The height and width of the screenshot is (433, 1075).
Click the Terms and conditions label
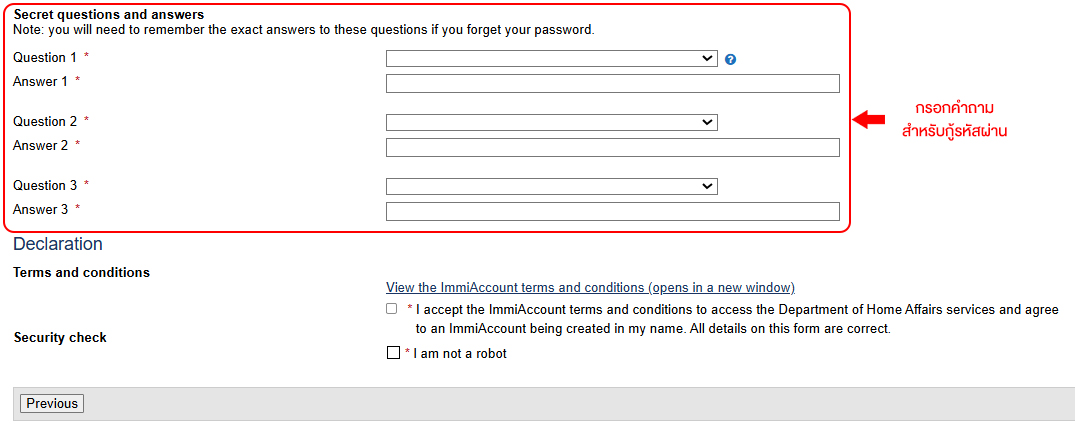pyautogui.click(x=82, y=273)
